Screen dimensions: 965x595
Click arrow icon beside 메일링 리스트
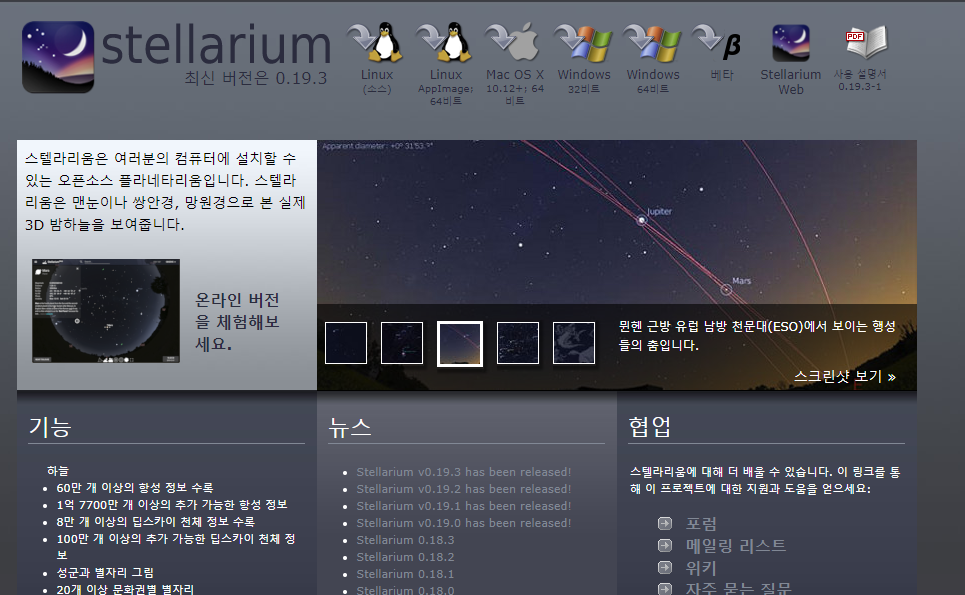coord(665,546)
